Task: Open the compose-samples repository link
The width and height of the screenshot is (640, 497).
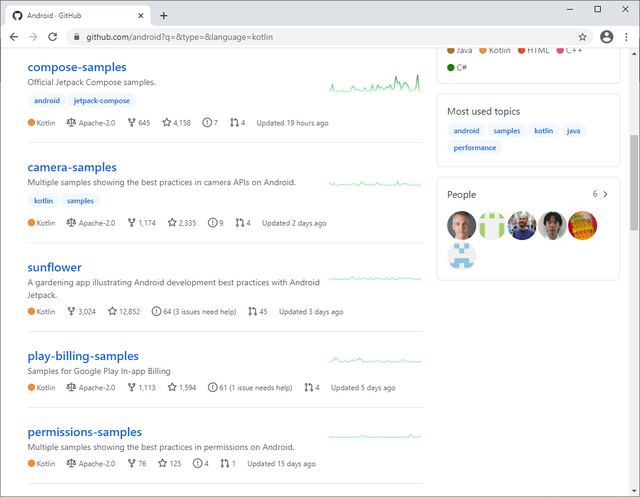Action: [77, 67]
